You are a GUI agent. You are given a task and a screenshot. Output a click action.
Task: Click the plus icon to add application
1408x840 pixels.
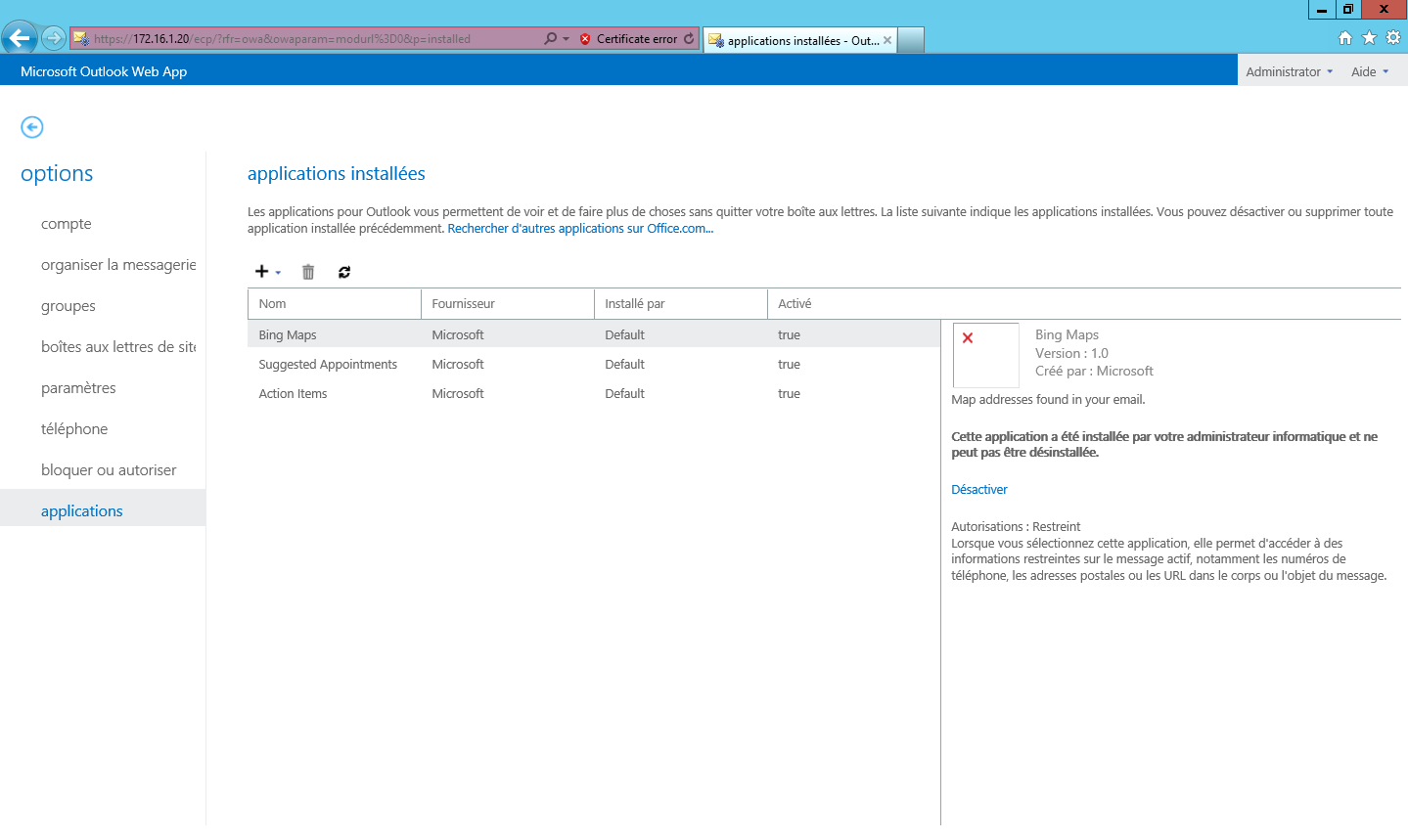coord(261,272)
